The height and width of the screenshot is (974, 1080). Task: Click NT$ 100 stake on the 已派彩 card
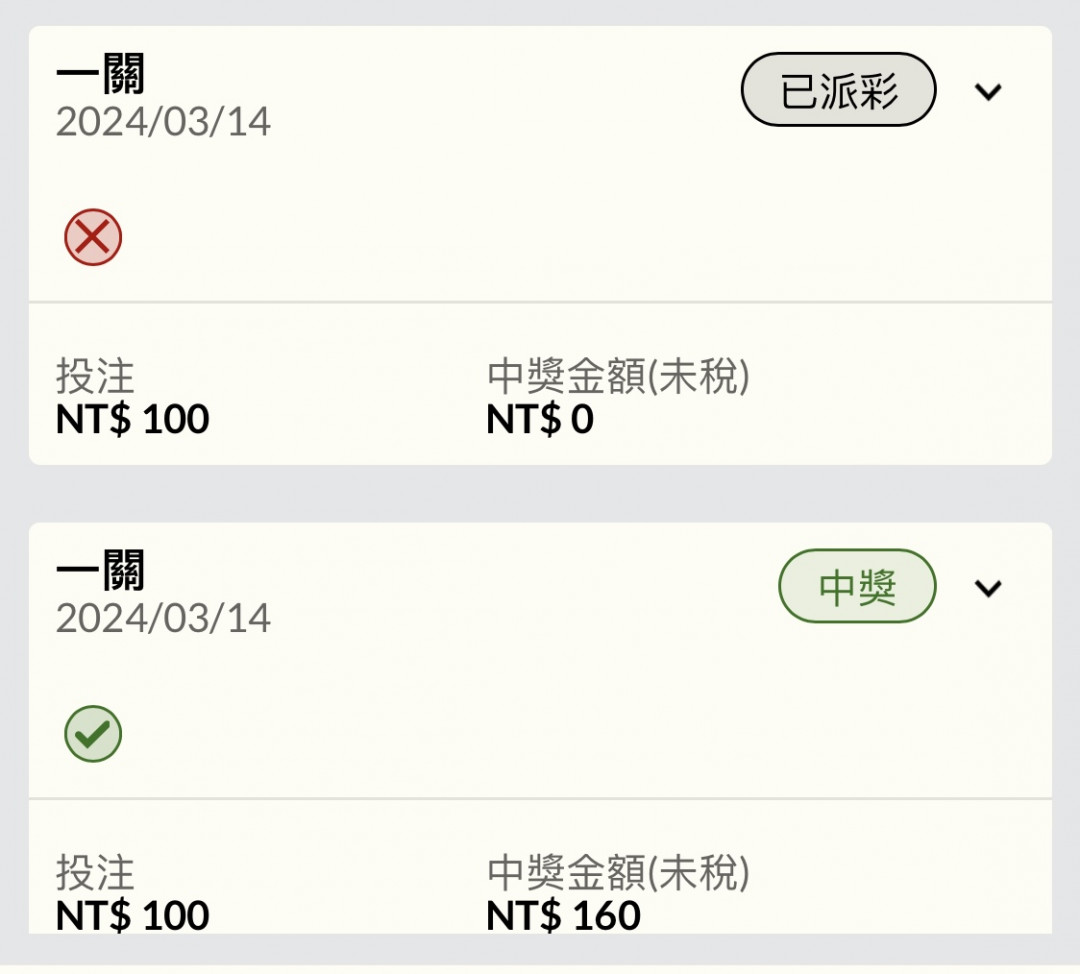click(132, 419)
